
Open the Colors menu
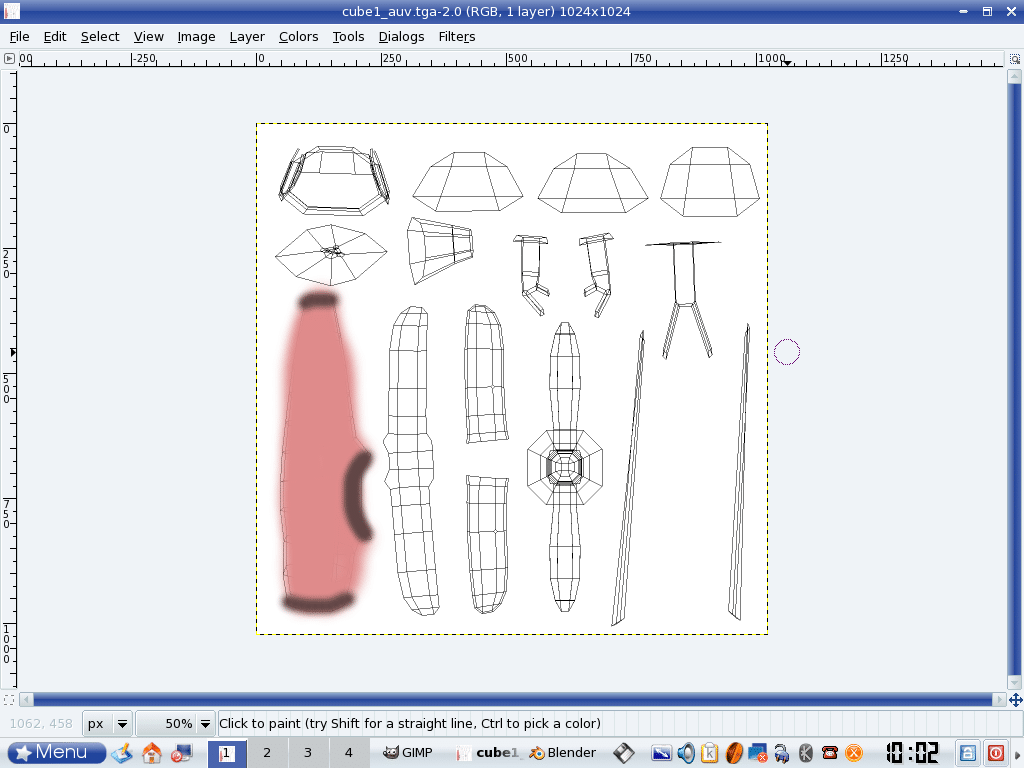298,37
